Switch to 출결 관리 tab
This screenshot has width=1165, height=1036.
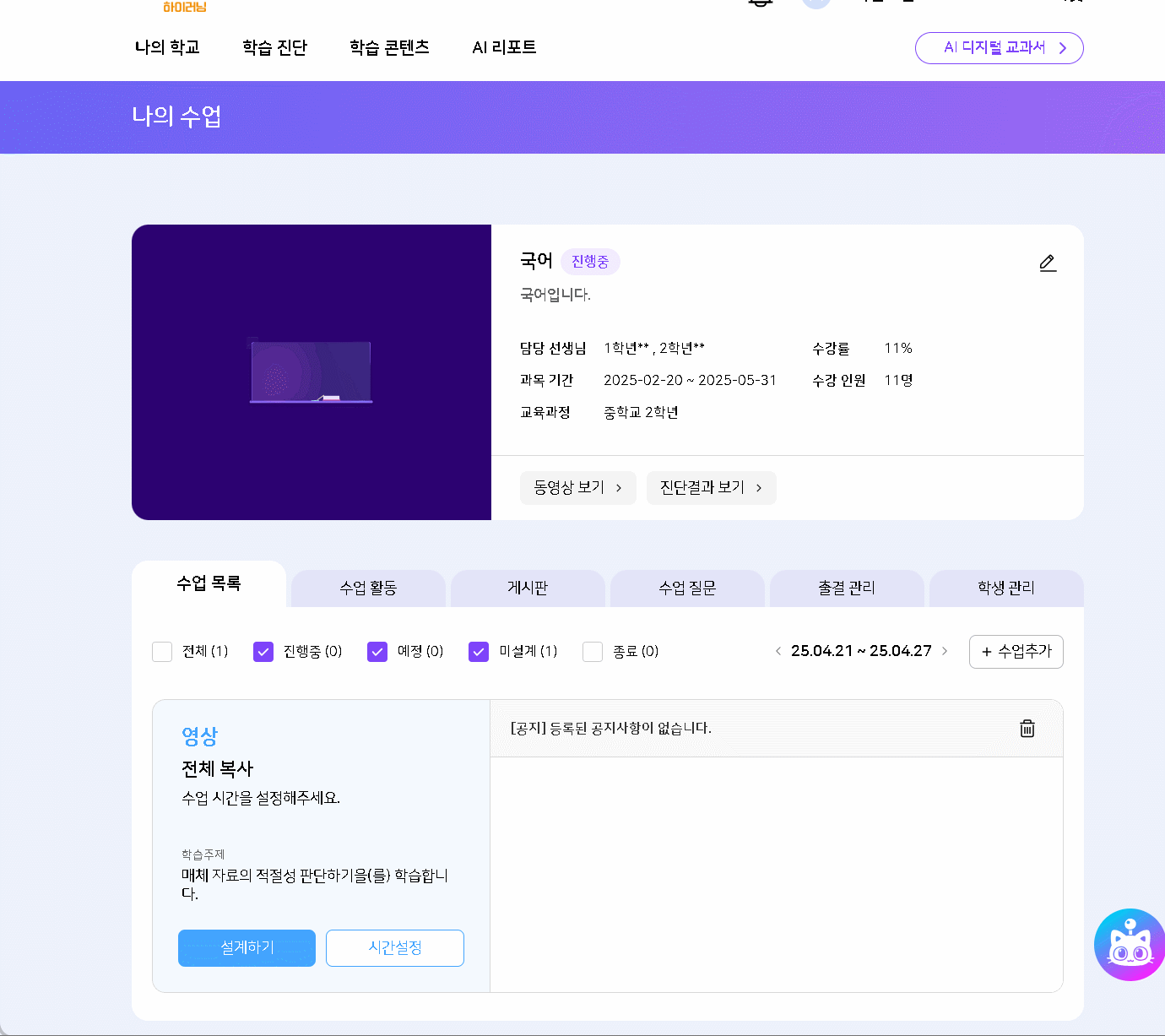point(847,588)
